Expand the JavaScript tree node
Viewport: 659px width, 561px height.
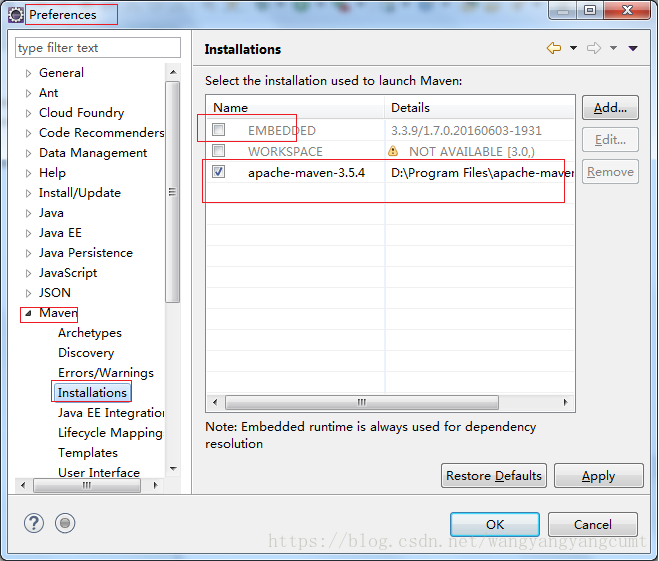click(28, 274)
